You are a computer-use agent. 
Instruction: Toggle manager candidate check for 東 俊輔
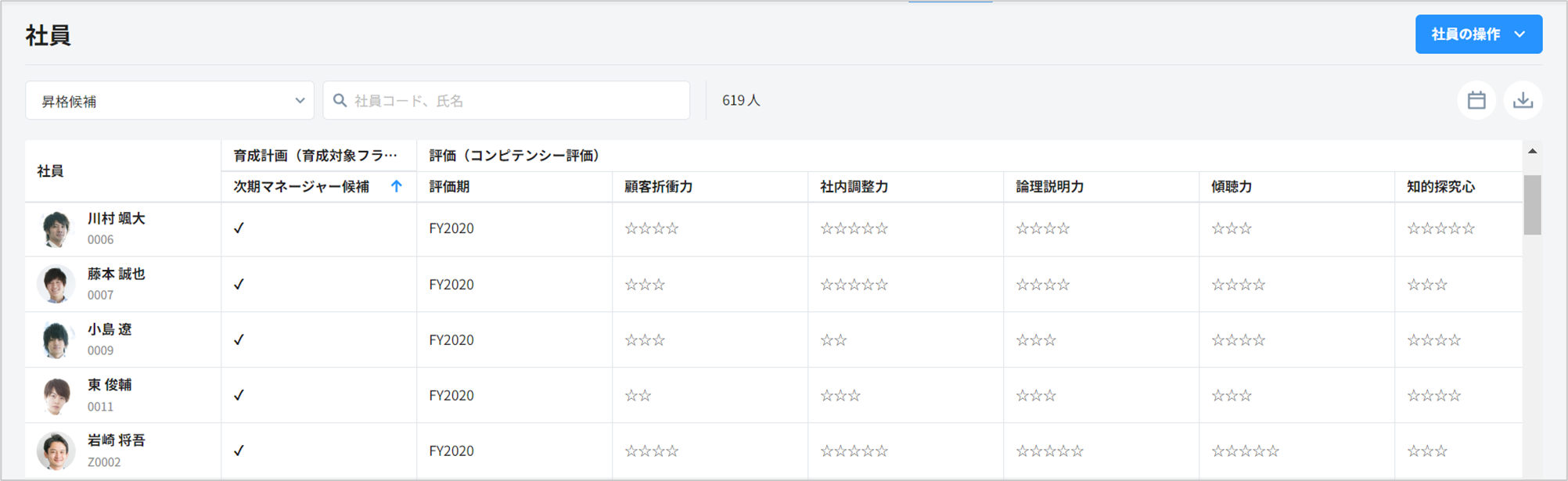239,396
